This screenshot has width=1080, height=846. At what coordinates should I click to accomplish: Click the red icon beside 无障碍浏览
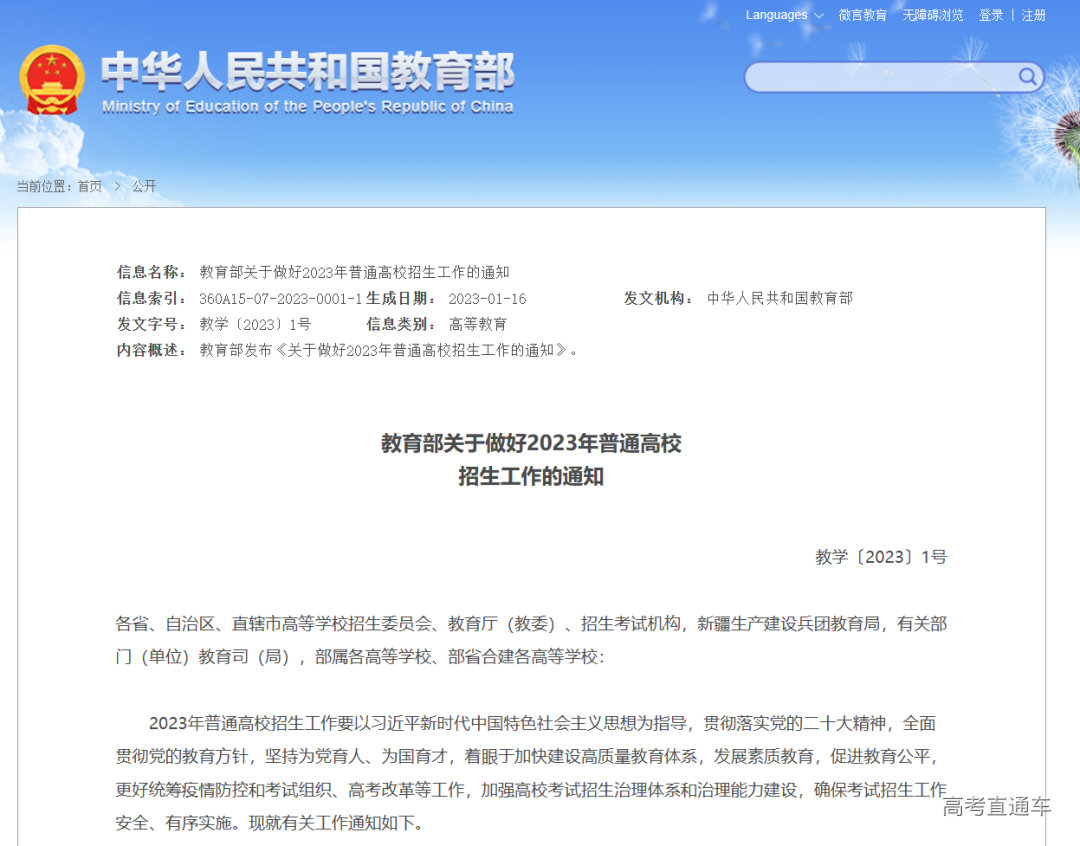point(900,14)
